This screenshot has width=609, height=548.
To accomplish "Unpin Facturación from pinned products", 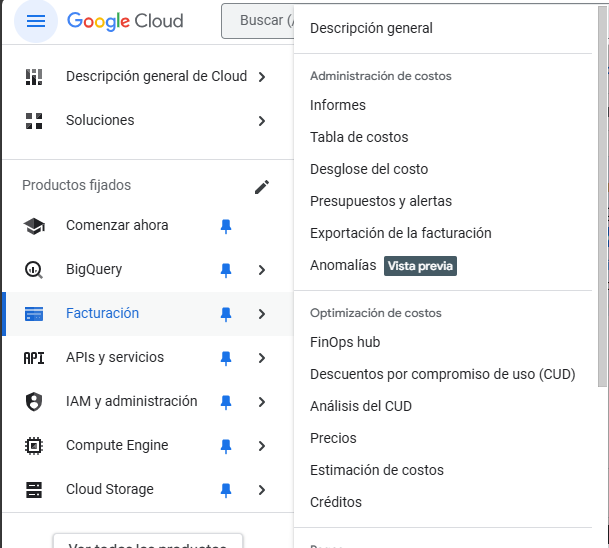I will click(x=226, y=314).
